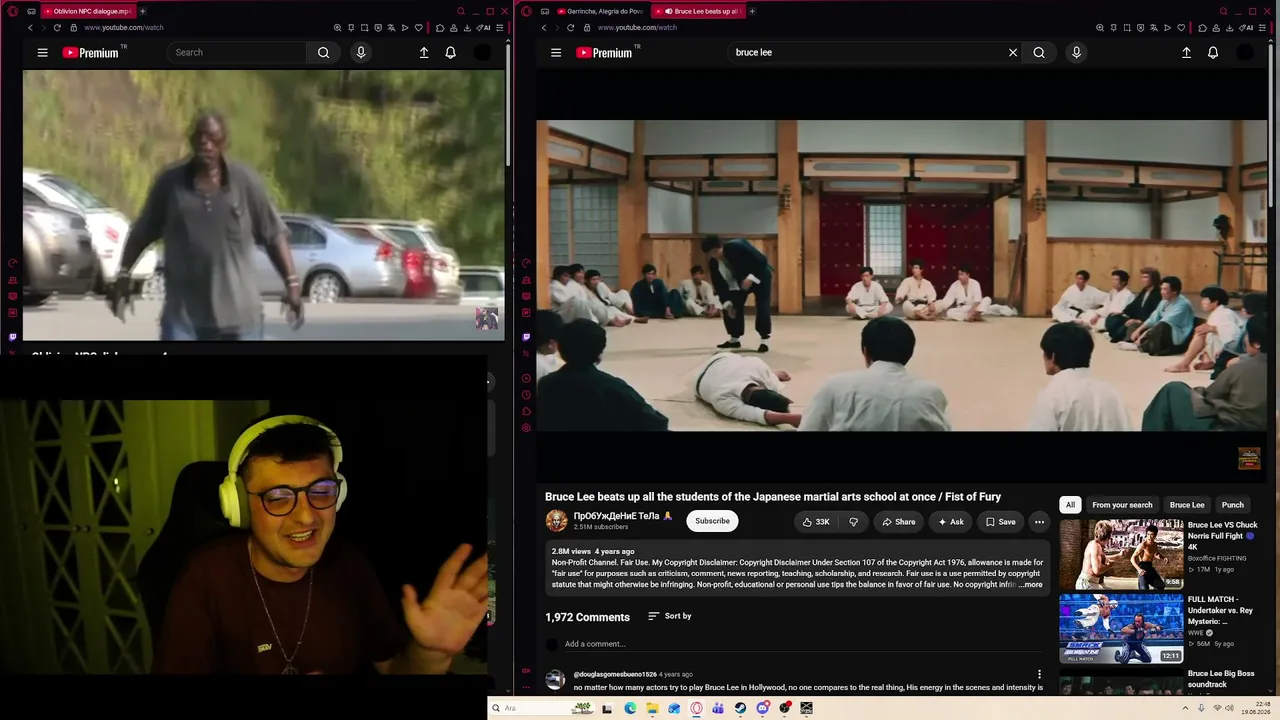Dislike the Bruce Lee video
Image resolution: width=1280 pixels, height=720 pixels.
point(853,521)
